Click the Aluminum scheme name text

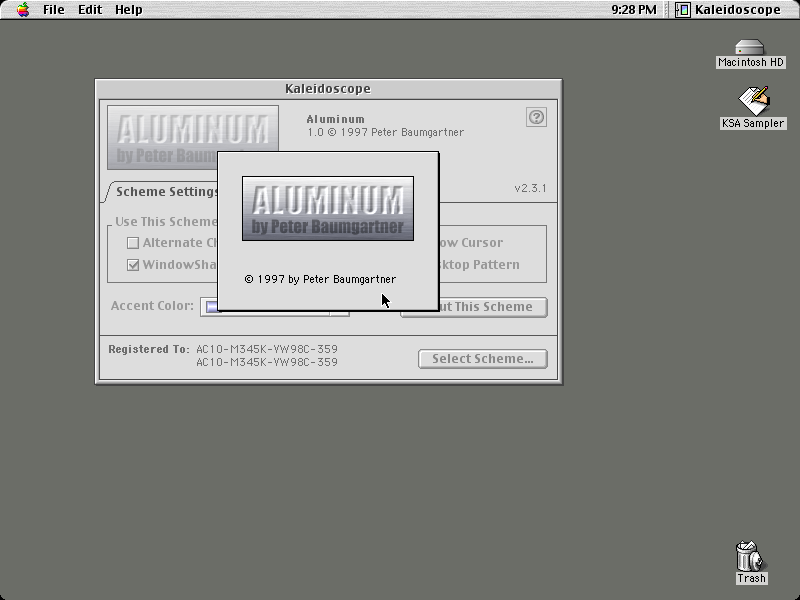click(336, 119)
